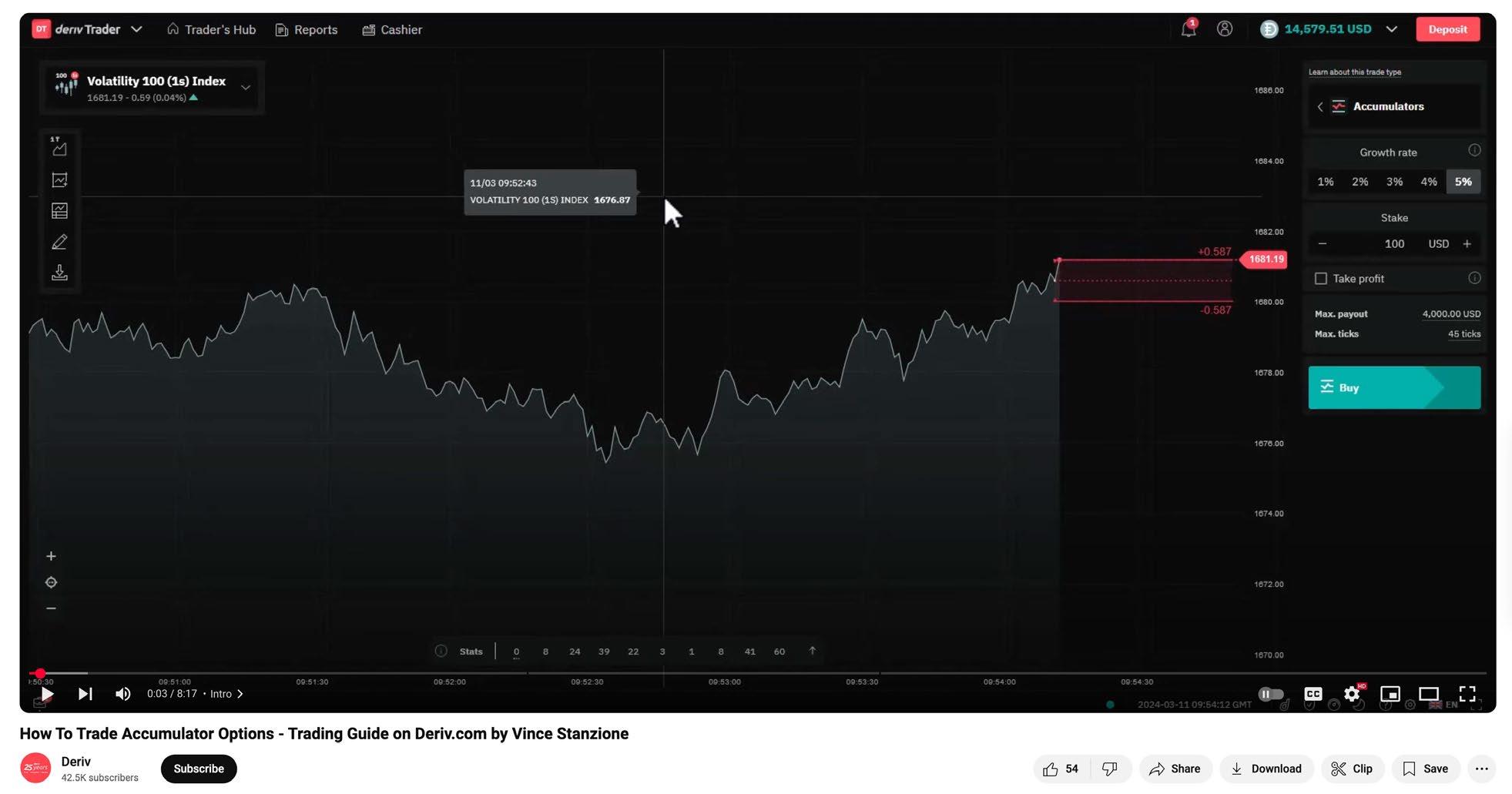The width and height of the screenshot is (1512, 794).
Task: Zoom in the chart with plus icon
Action: coord(51,556)
